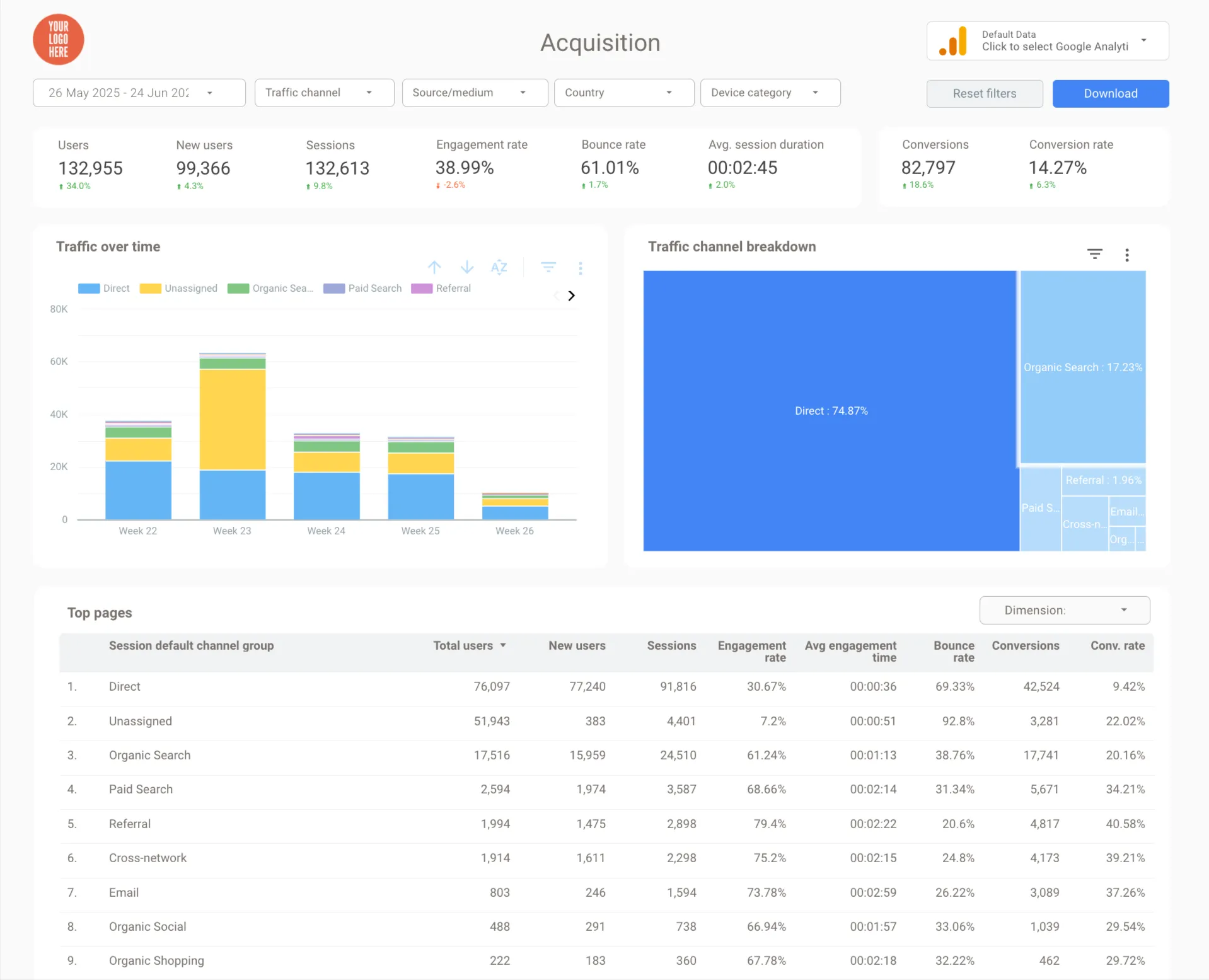
Task: Click the sort descending arrow icon
Action: click(467, 267)
